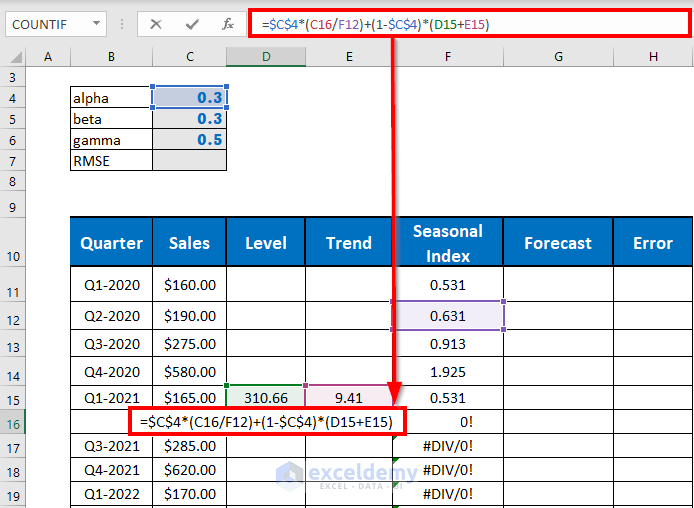Select the gamma value cell 0.5
Screen dimensions: 694x508
190,140
